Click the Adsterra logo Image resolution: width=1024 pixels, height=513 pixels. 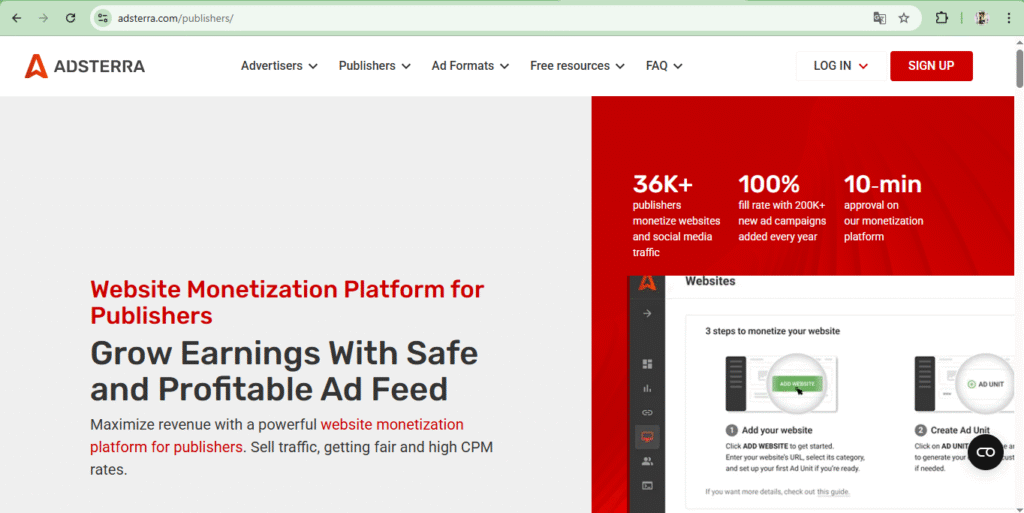[x=85, y=66]
